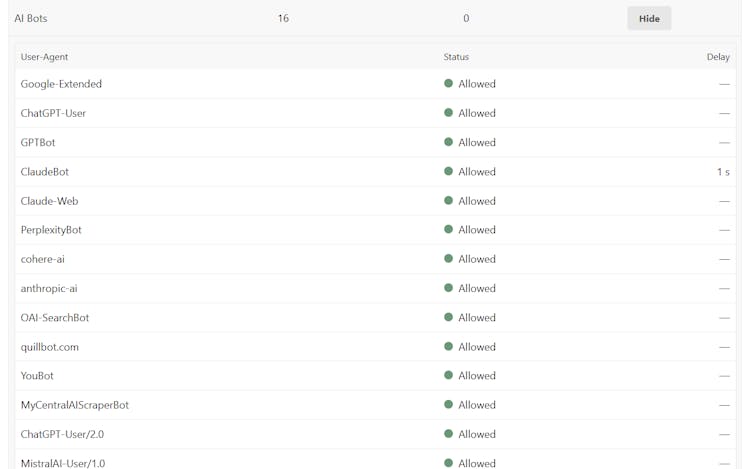Screen dimensions: 750x469
Task: Click the Status column header
Action: click(x=456, y=57)
